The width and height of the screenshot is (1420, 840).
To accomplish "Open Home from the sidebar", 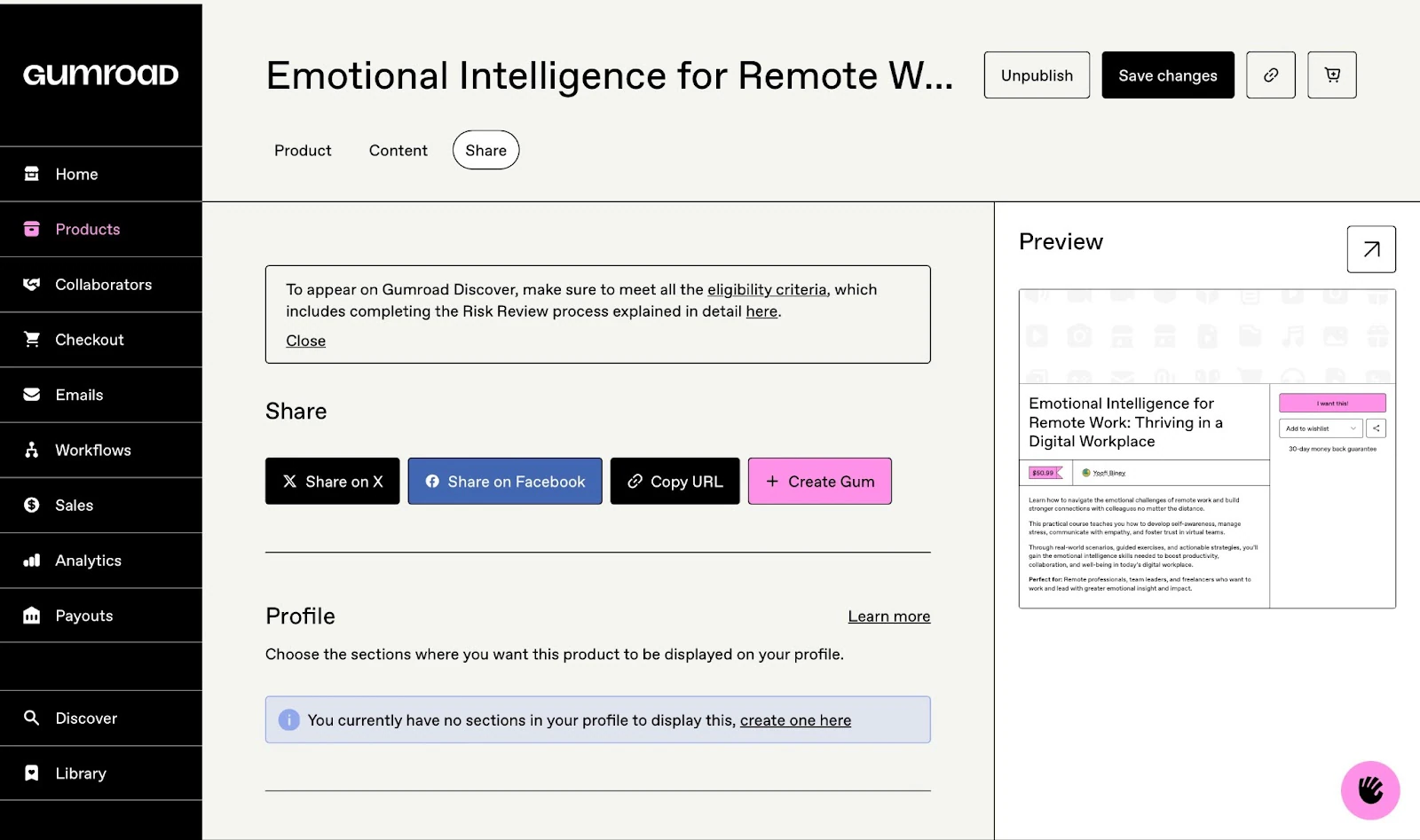I will pyautogui.click(x=101, y=174).
